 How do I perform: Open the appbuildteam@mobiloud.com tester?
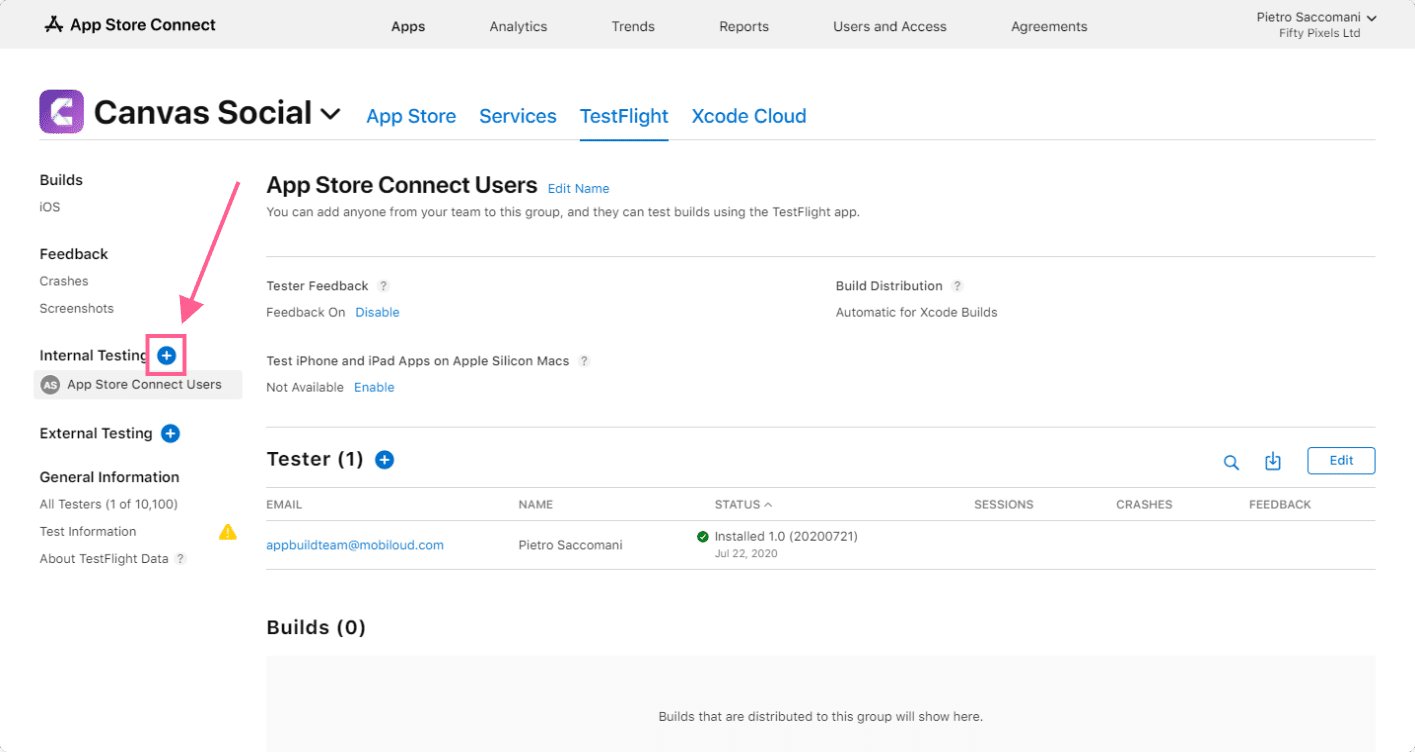point(355,545)
